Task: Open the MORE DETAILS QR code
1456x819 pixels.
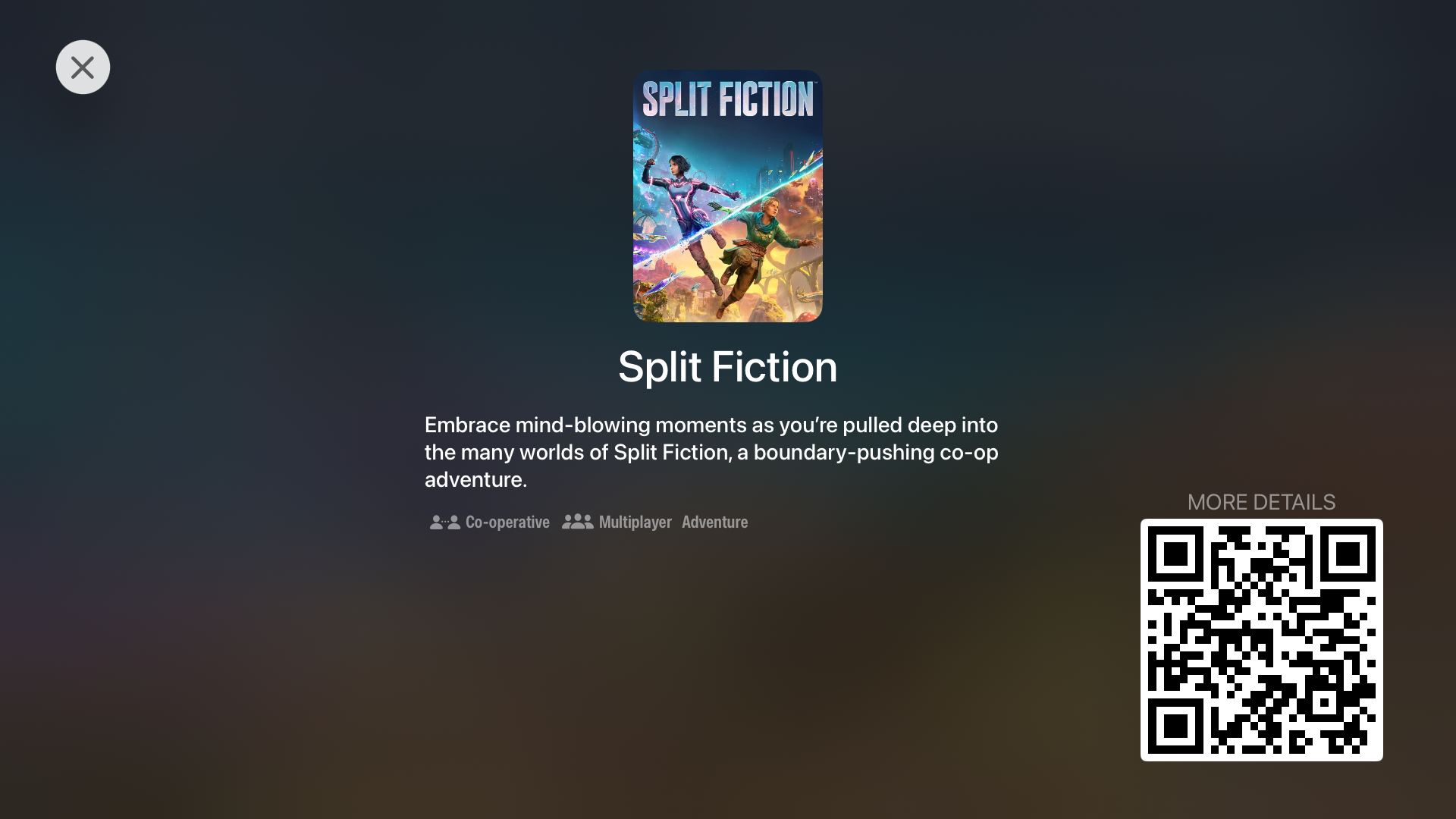Action: (1262, 640)
